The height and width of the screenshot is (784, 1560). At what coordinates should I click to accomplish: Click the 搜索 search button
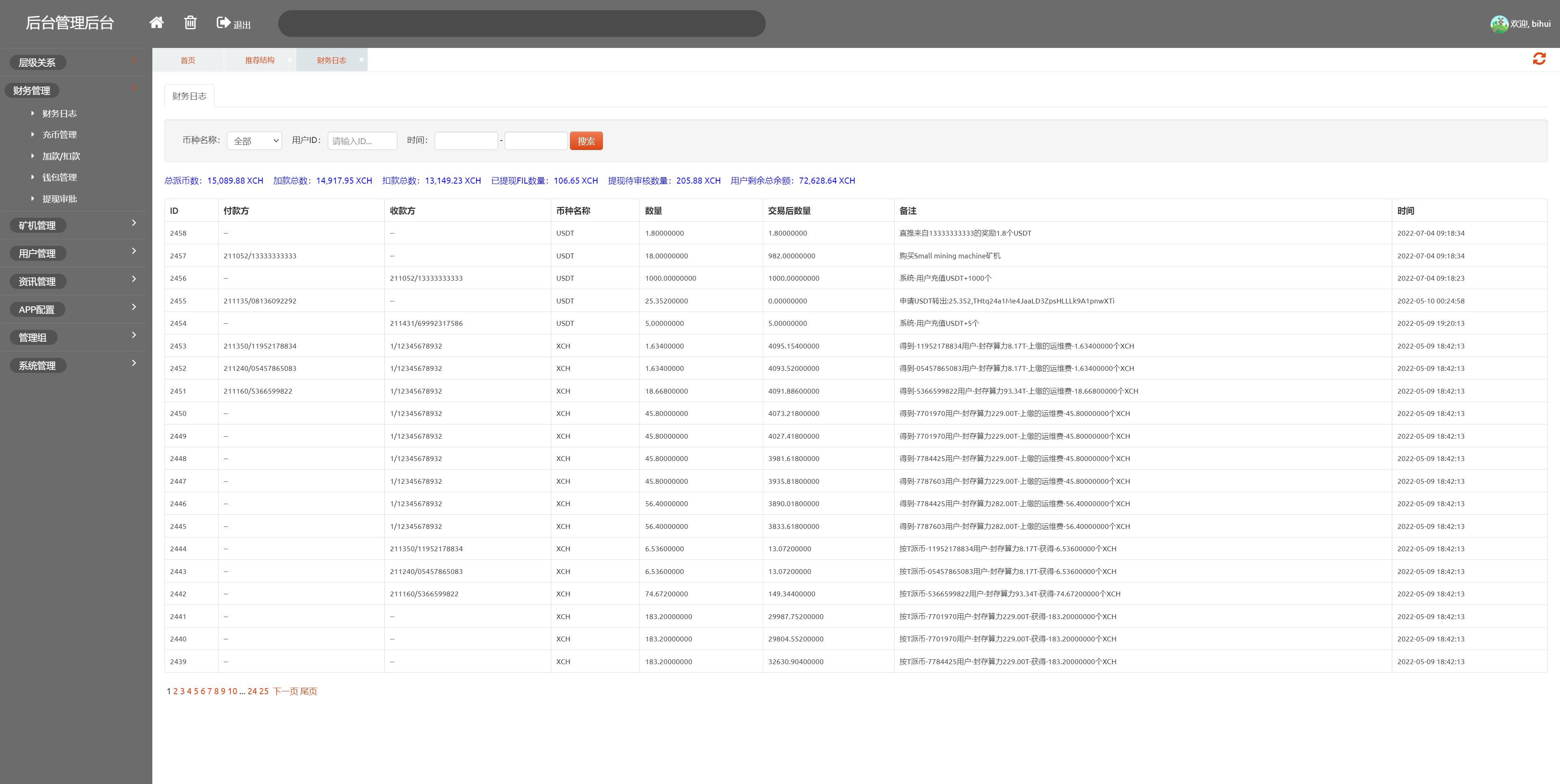(586, 140)
